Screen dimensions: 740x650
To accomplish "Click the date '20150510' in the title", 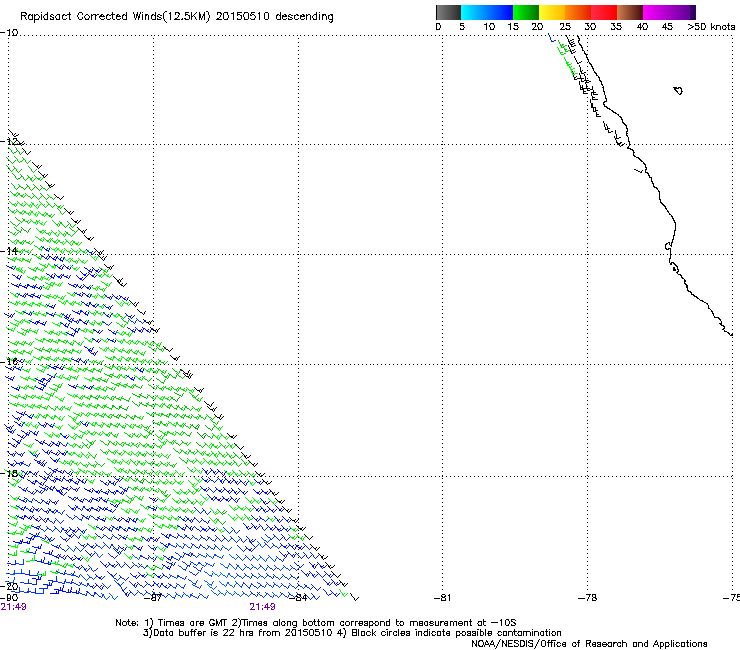I will (x=242, y=16).
